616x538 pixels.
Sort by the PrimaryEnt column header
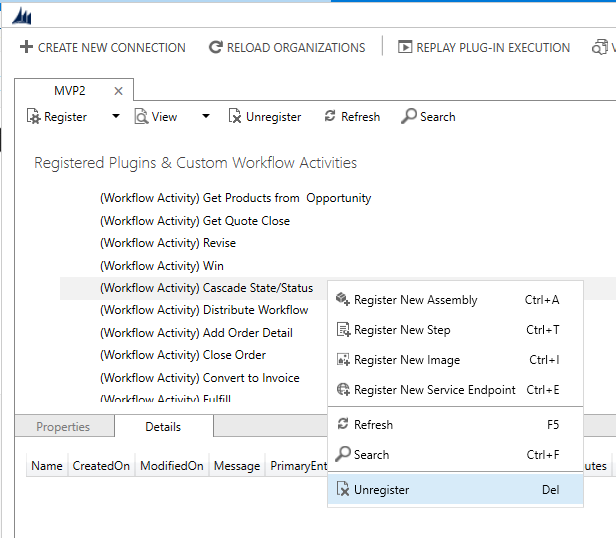pyautogui.click(x=297, y=466)
